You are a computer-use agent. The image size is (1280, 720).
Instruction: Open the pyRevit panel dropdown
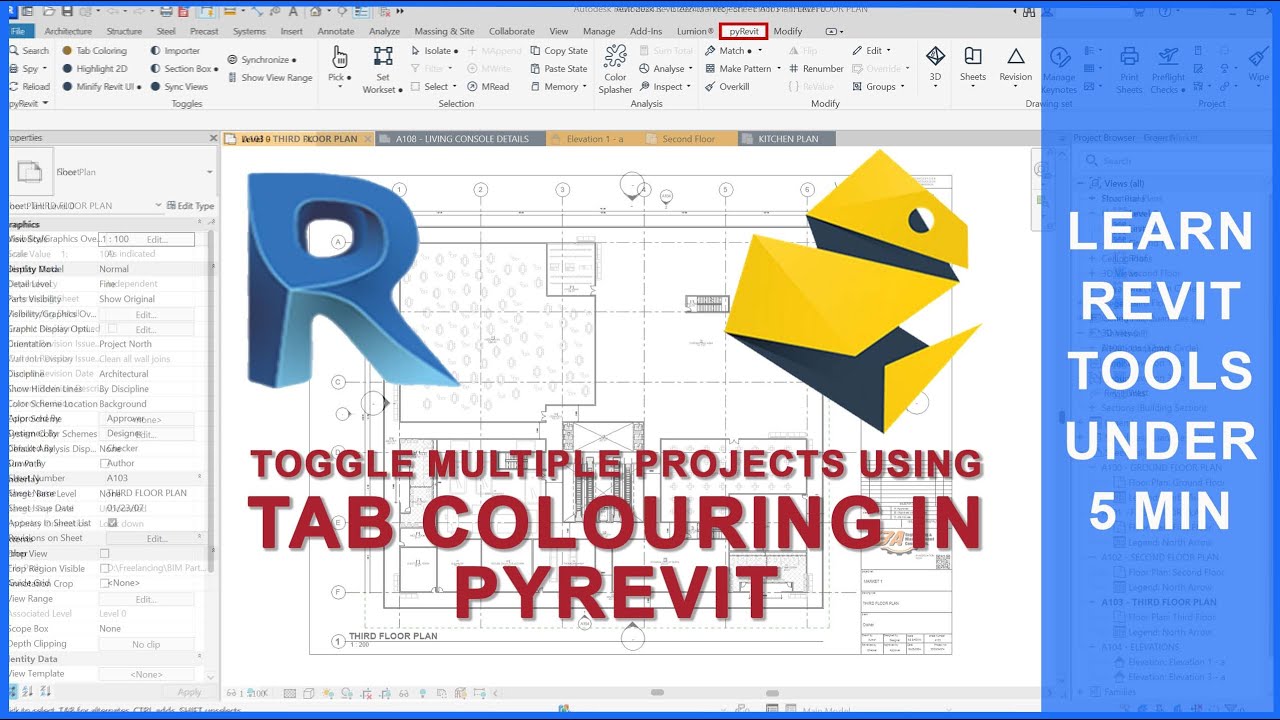[x=28, y=103]
